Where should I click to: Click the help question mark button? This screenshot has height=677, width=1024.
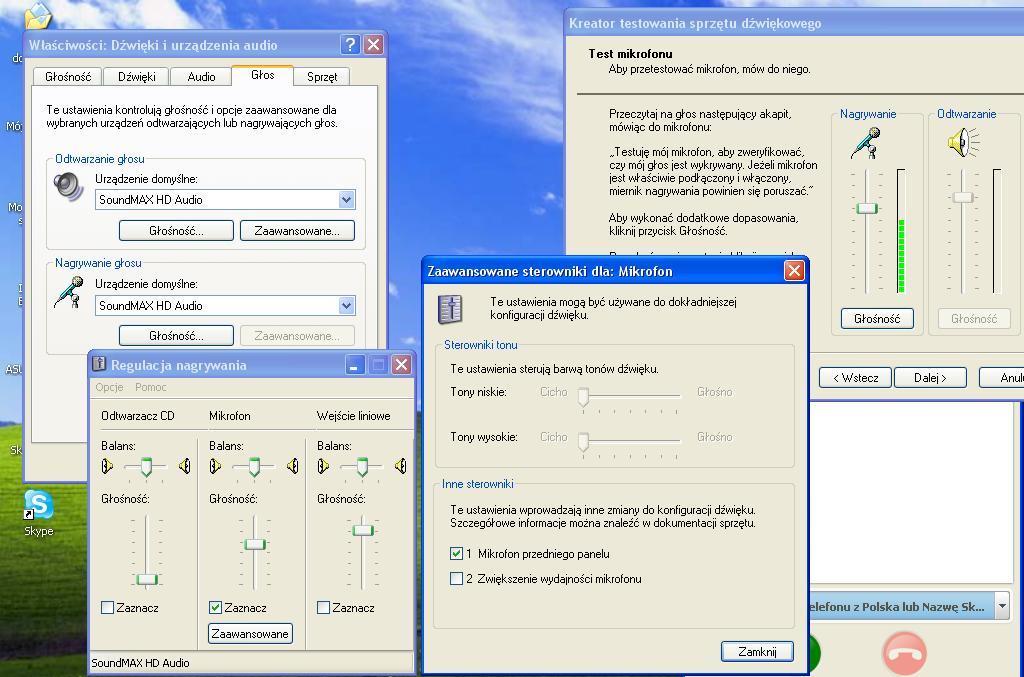coord(349,45)
